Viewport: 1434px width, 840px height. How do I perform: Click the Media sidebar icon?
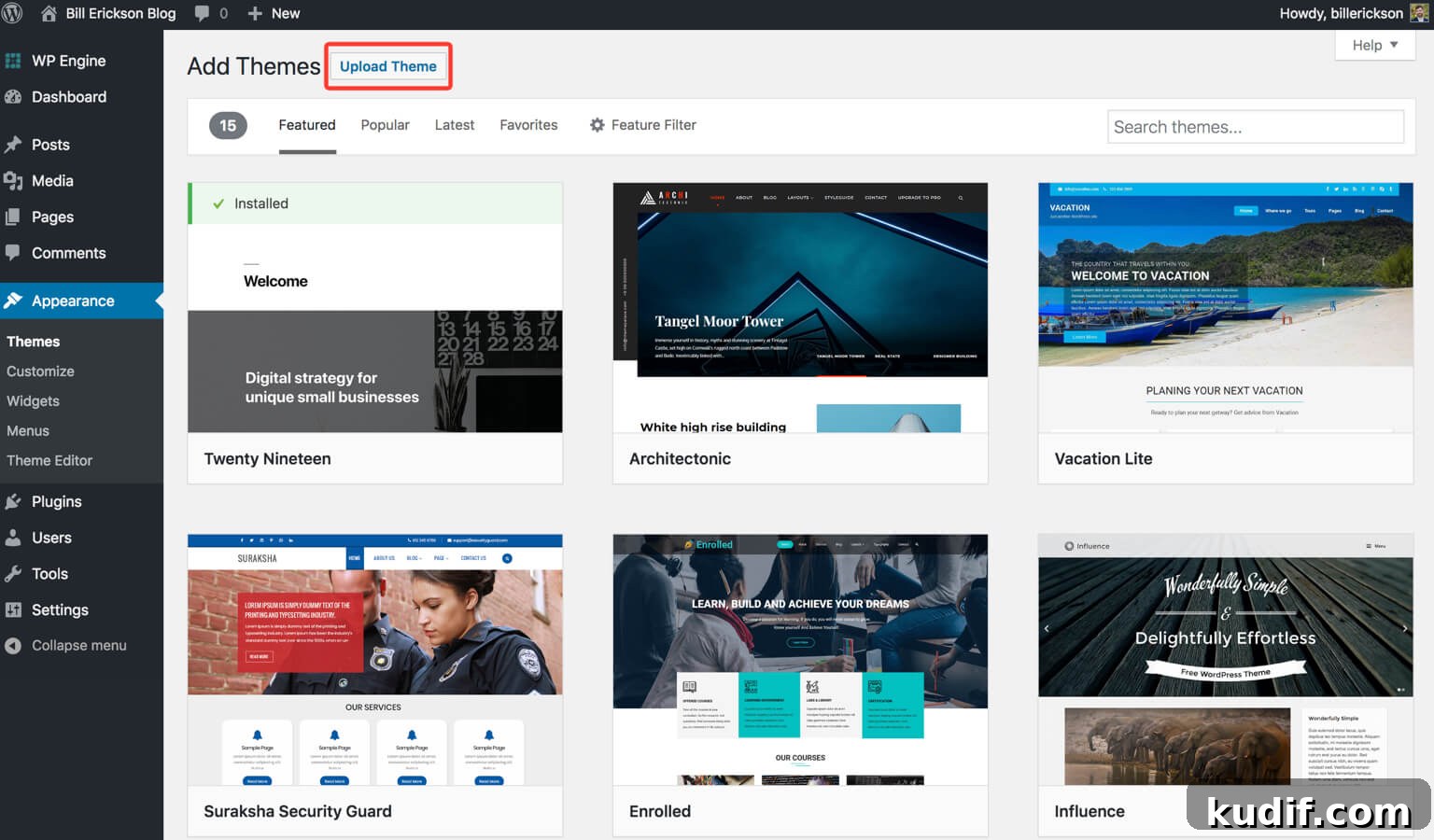click(13, 181)
